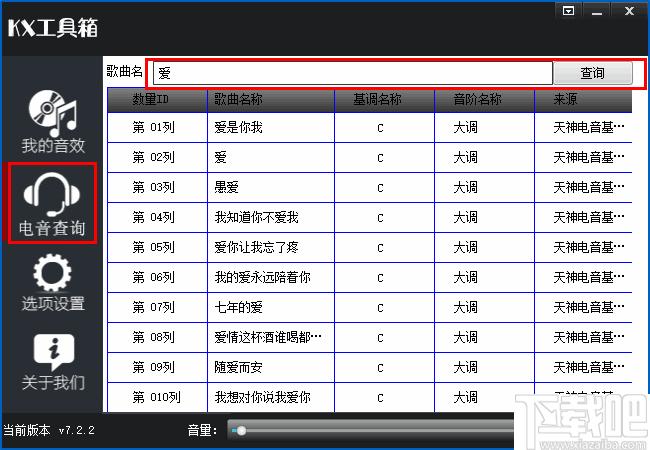Open the title bar dropdown menu icon

tap(569, 10)
